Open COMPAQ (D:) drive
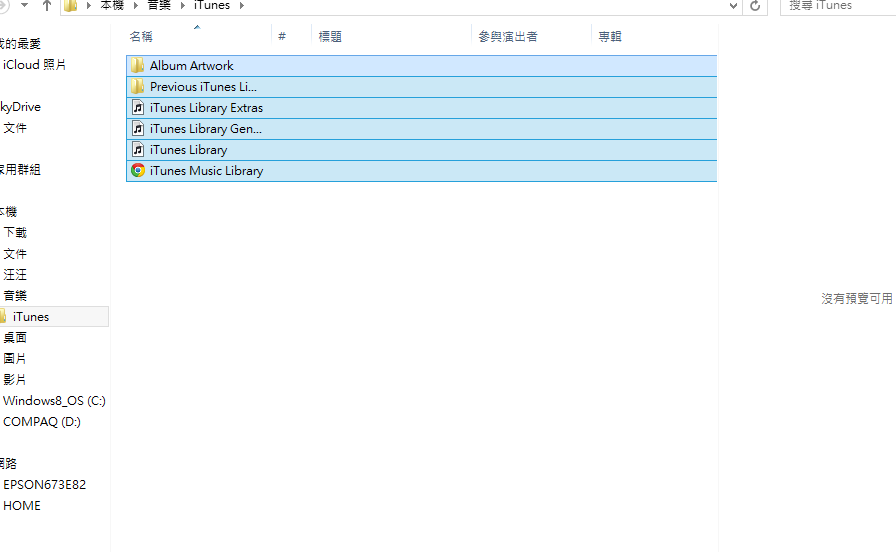This screenshot has height=552, width=896. click(42, 422)
